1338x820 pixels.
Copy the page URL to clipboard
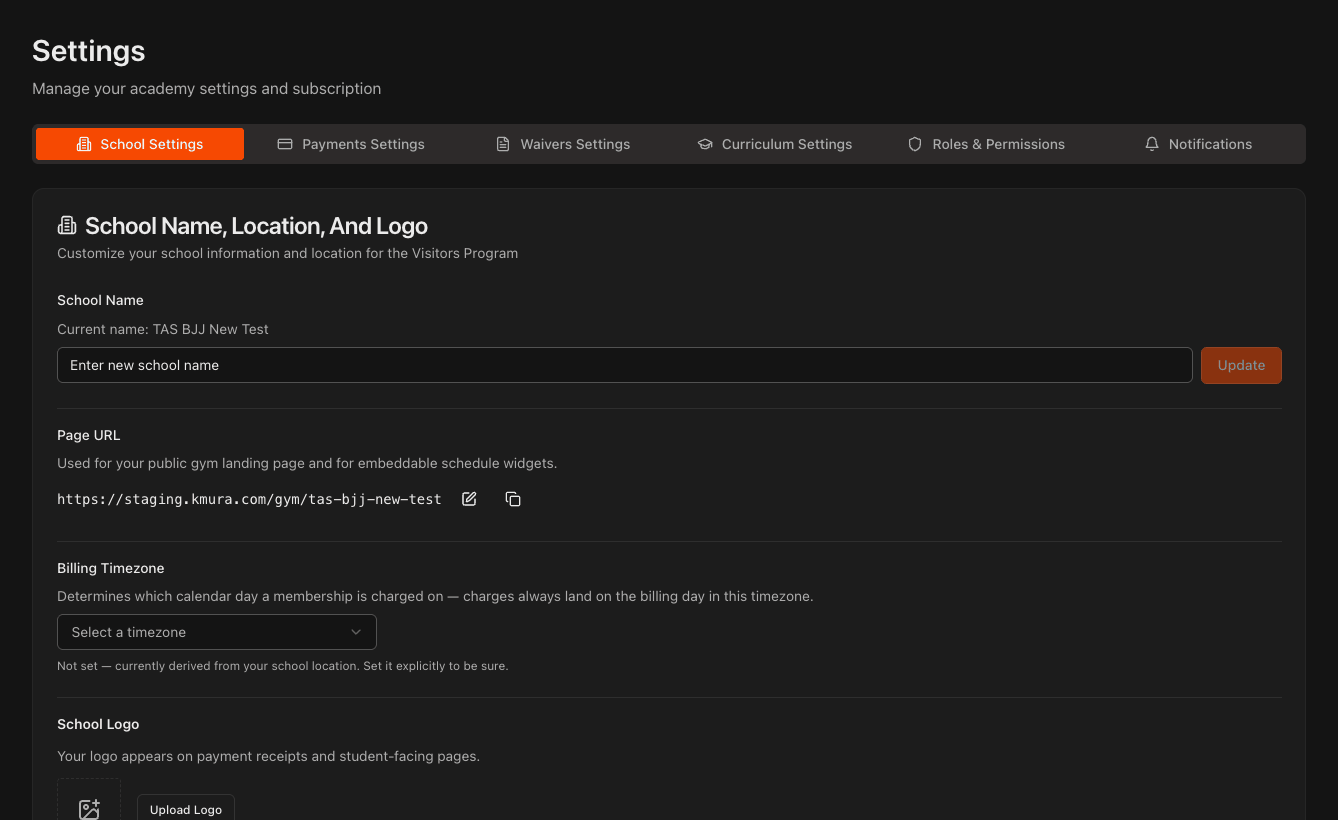click(513, 499)
